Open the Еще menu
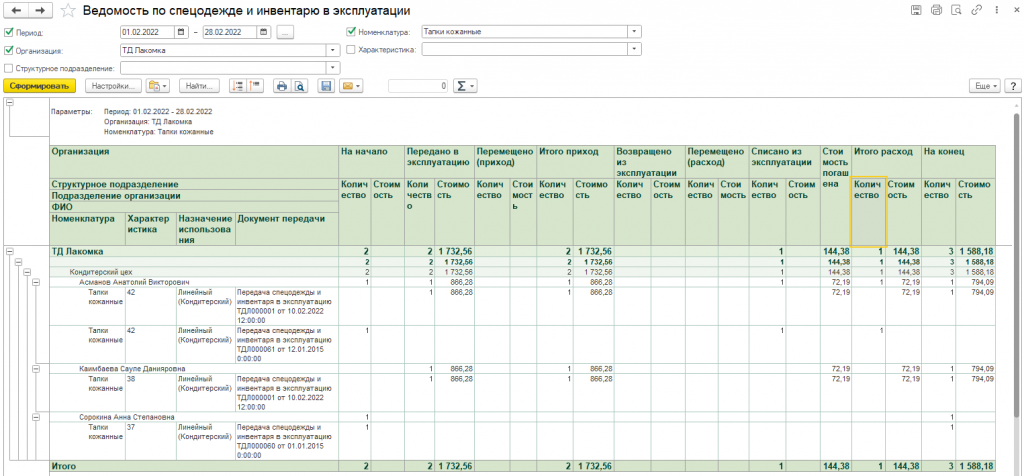The image size is (1024, 476). point(985,86)
